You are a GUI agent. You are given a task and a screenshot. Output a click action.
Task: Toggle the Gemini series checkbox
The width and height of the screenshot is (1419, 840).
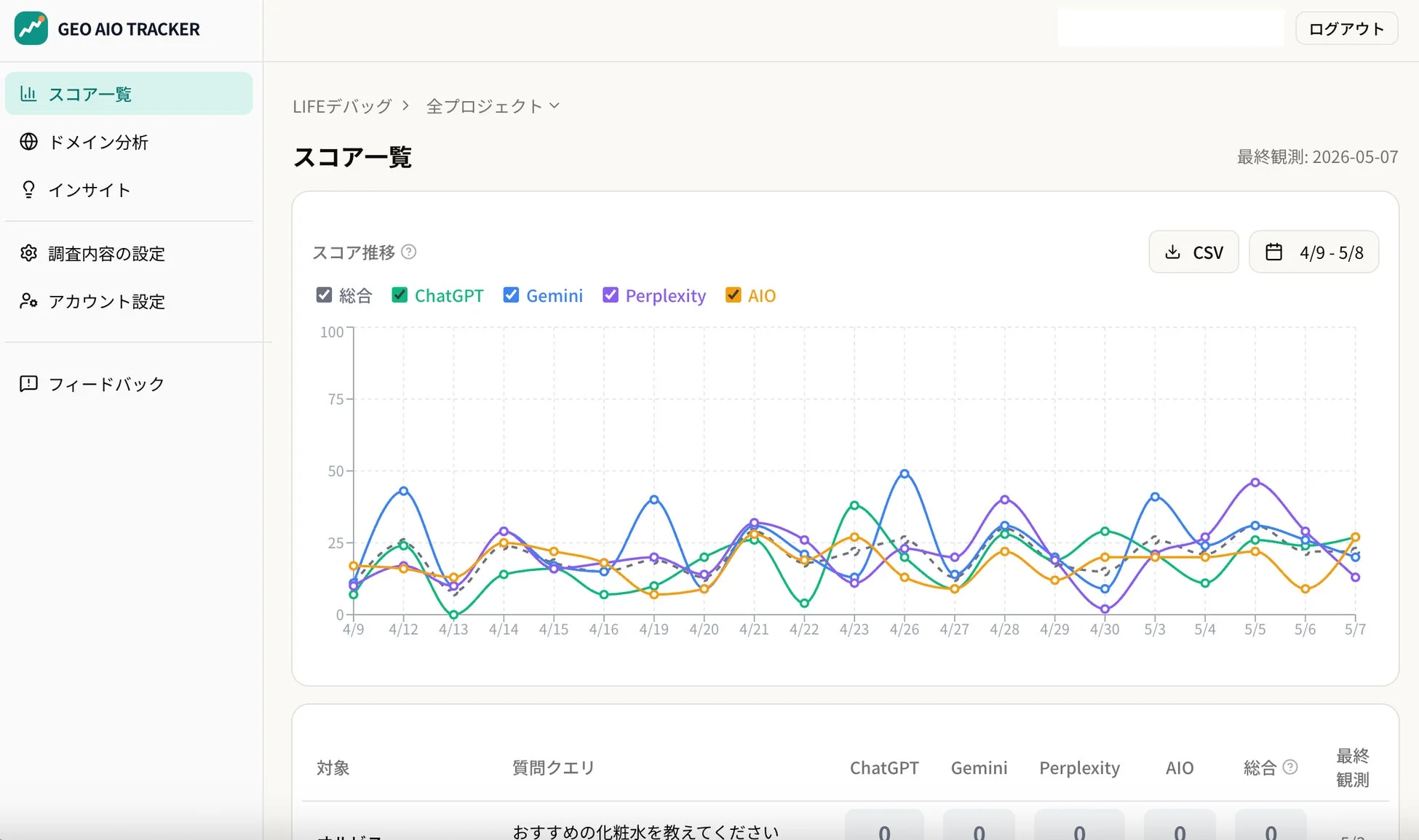511,295
